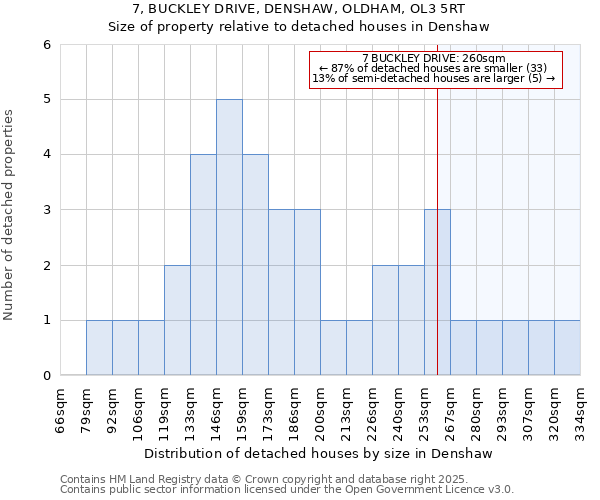Click subtitle 'Size of property relative to detached houses in Denshaw'
This screenshot has width=600, height=500.
[x=299, y=27]
